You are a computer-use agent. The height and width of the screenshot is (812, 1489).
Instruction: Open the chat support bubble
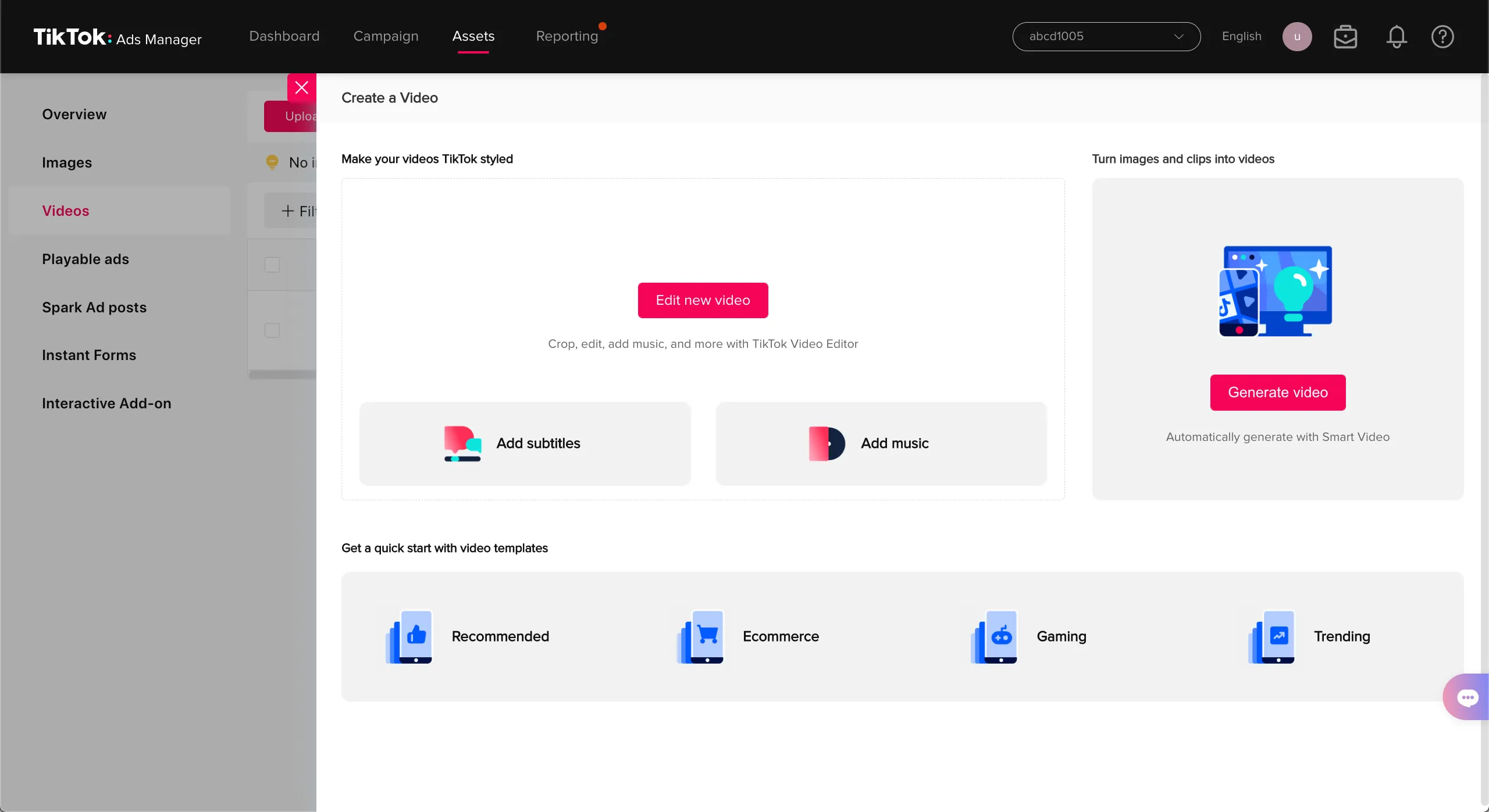(x=1468, y=697)
